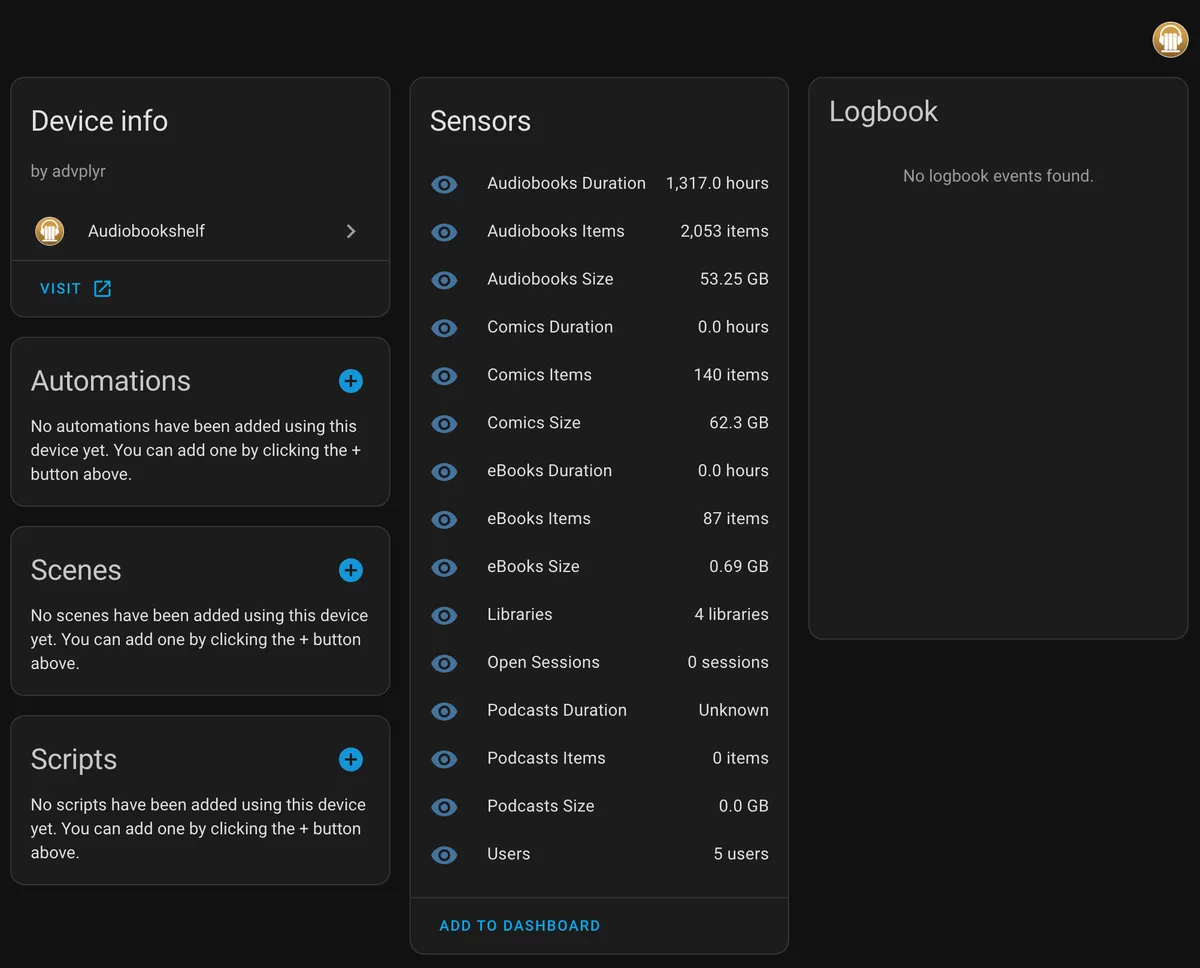The height and width of the screenshot is (968, 1200).
Task: Click the VISIT link
Action: (x=60, y=289)
